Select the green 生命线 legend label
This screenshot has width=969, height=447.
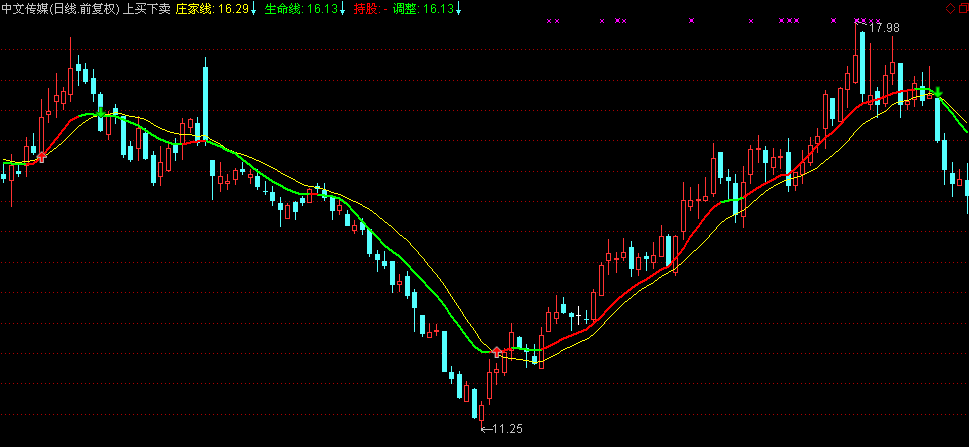[284, 9]
